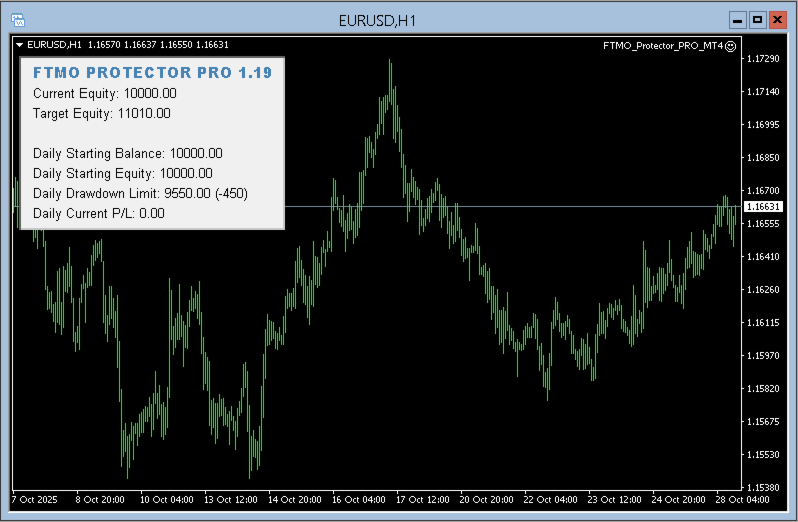Click the 28 Oct 04:00 time label

click(743, 500)
